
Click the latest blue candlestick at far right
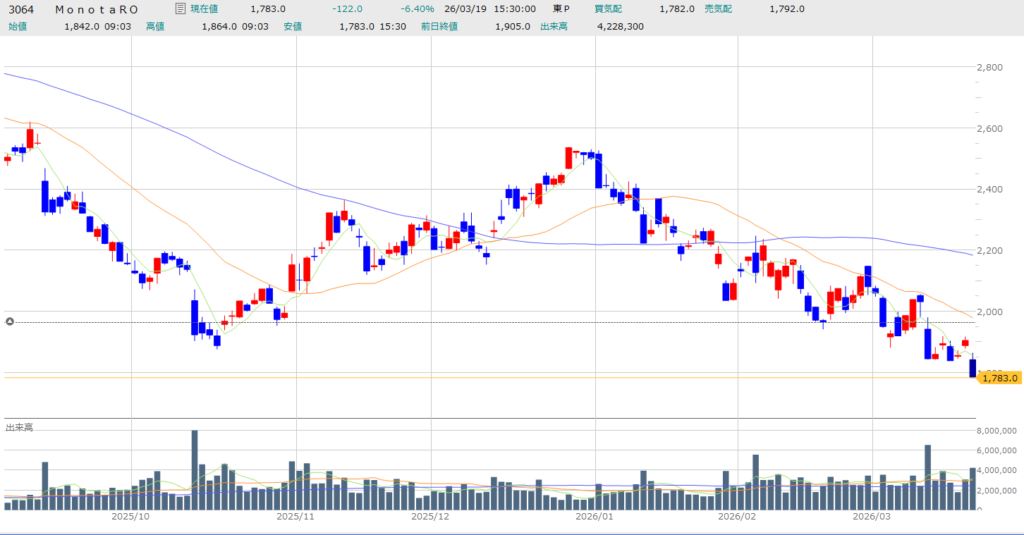click(973, 368)
